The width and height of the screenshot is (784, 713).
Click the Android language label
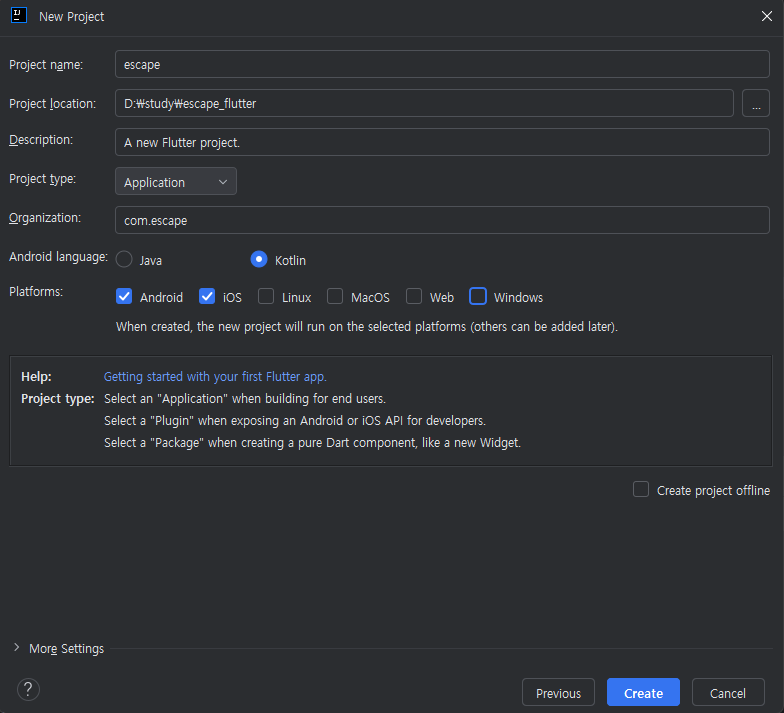(58, 257)
